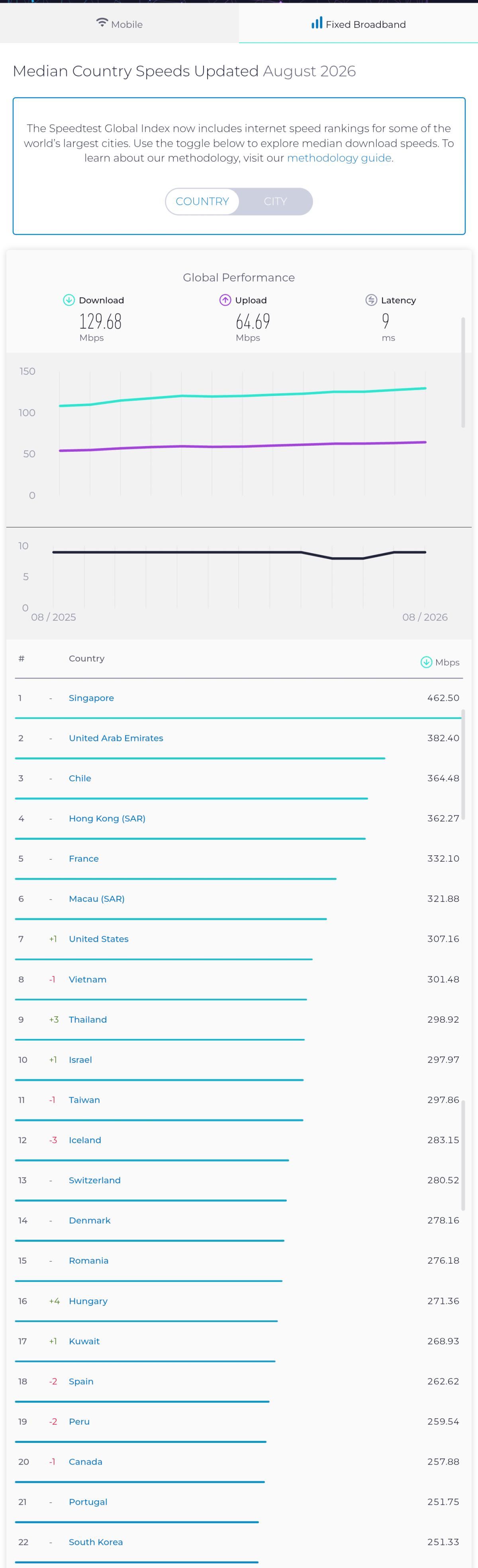Open the Singapore country link

[x=91, y=698]
